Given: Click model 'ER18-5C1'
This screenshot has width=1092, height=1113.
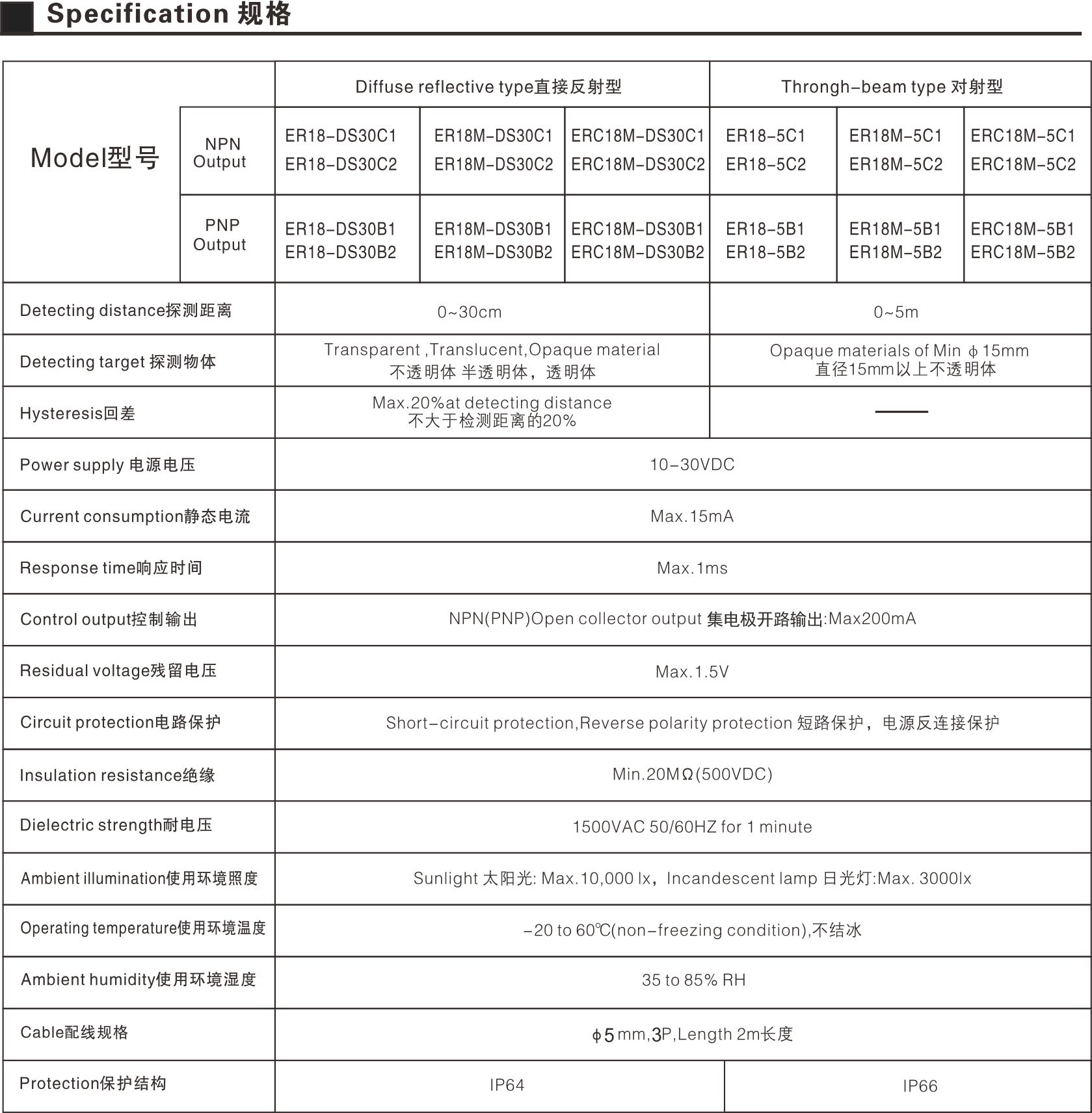Looking at the screenshot, I should 766,136.
